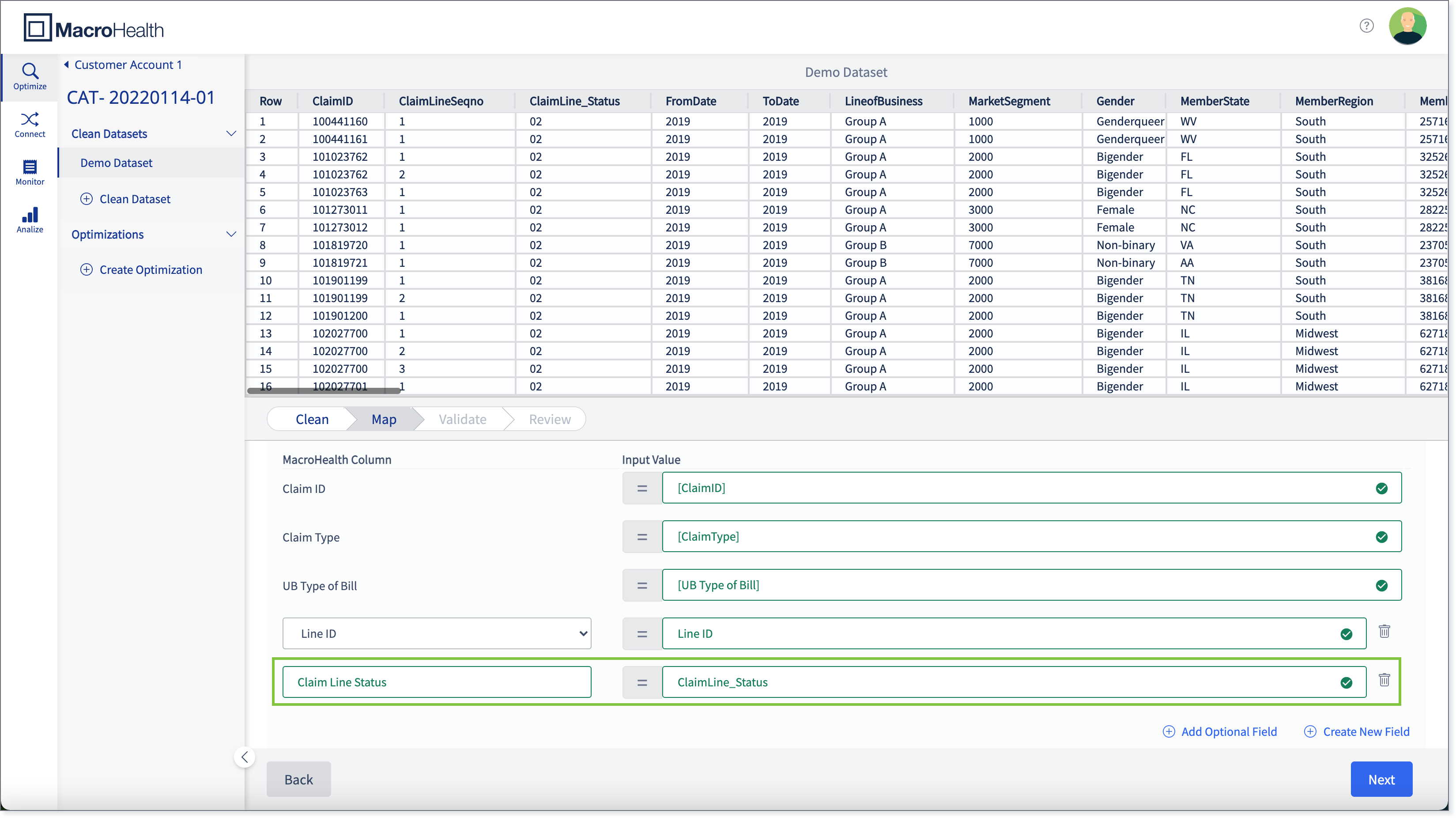Viewport: 1456px width, 818px height.
Task: Click the equals operator for UB Type of Bill
Action: point(642,586)
